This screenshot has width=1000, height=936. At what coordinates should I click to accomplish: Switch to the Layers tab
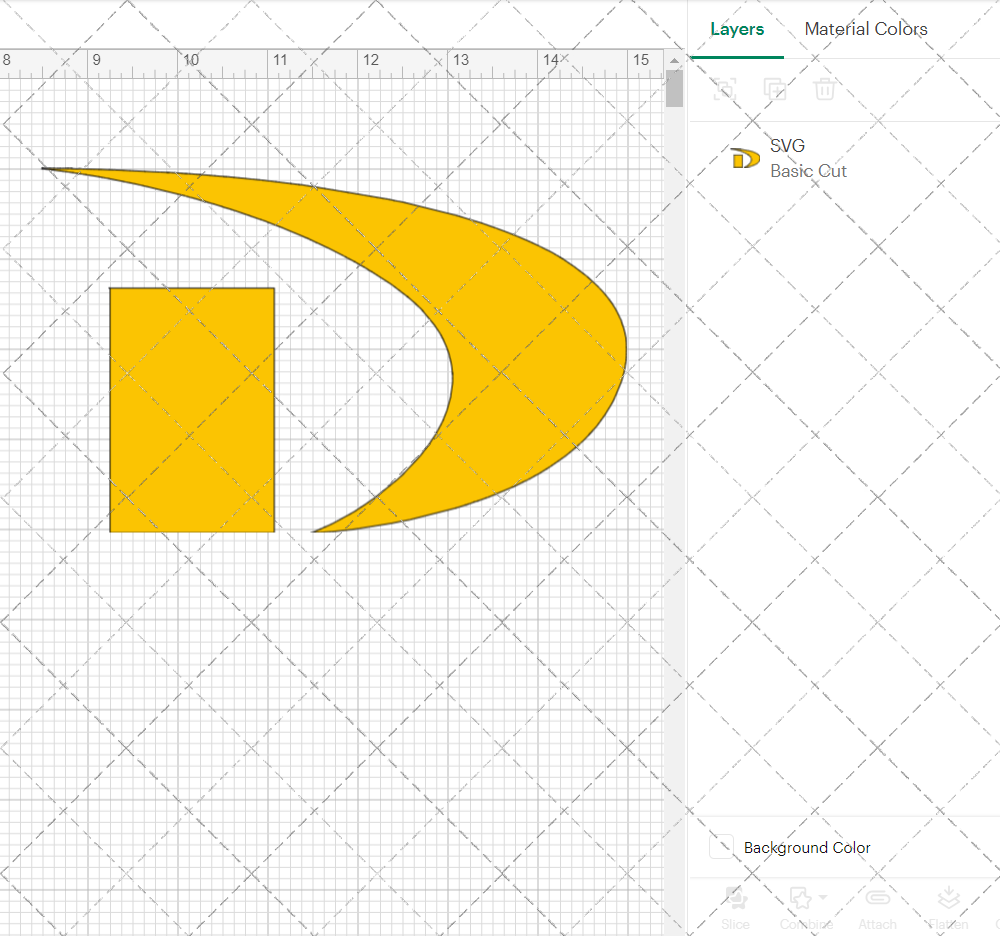[x=737, y=29]
